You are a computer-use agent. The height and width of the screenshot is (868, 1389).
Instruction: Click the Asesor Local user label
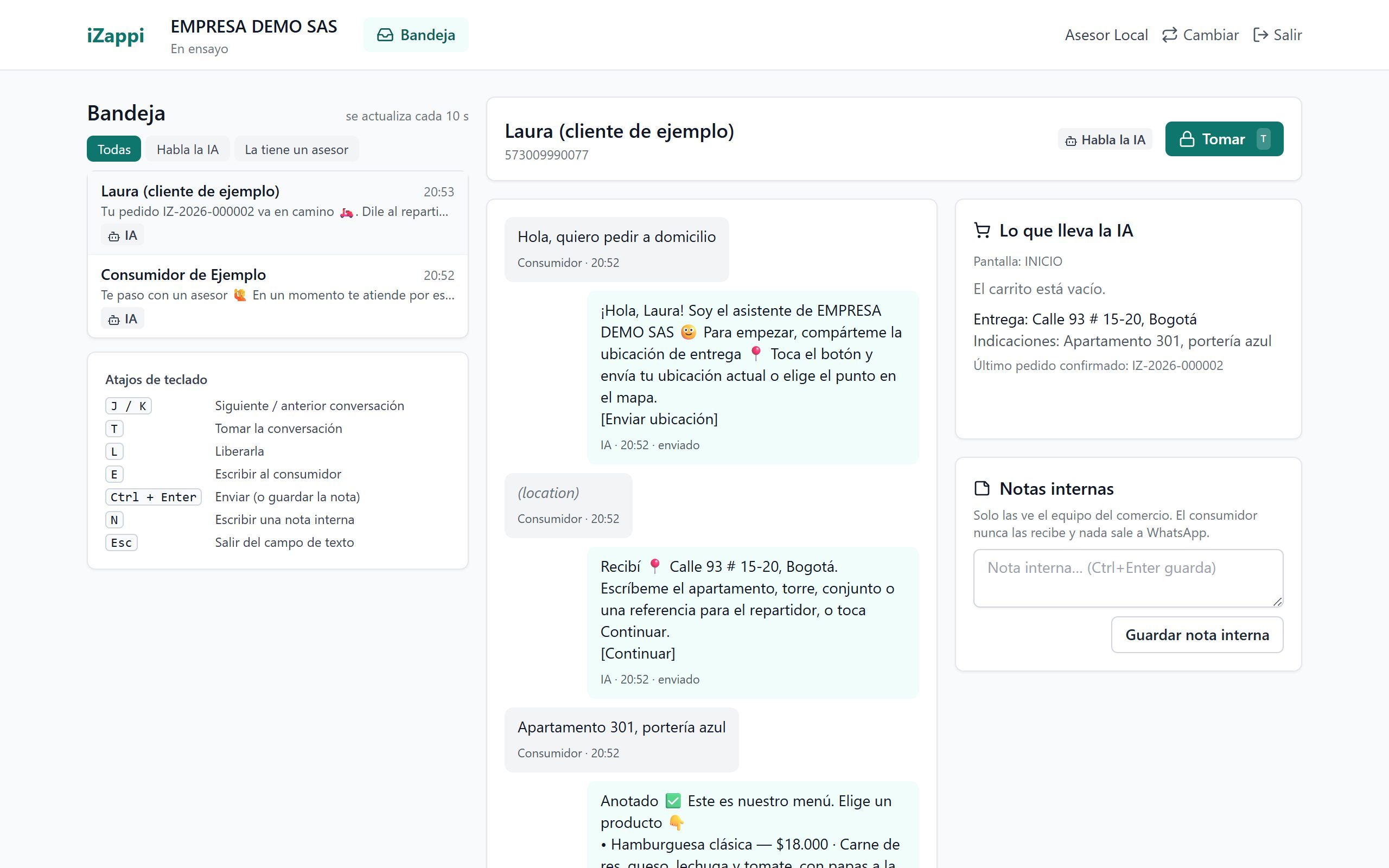tap(1106, 35)
